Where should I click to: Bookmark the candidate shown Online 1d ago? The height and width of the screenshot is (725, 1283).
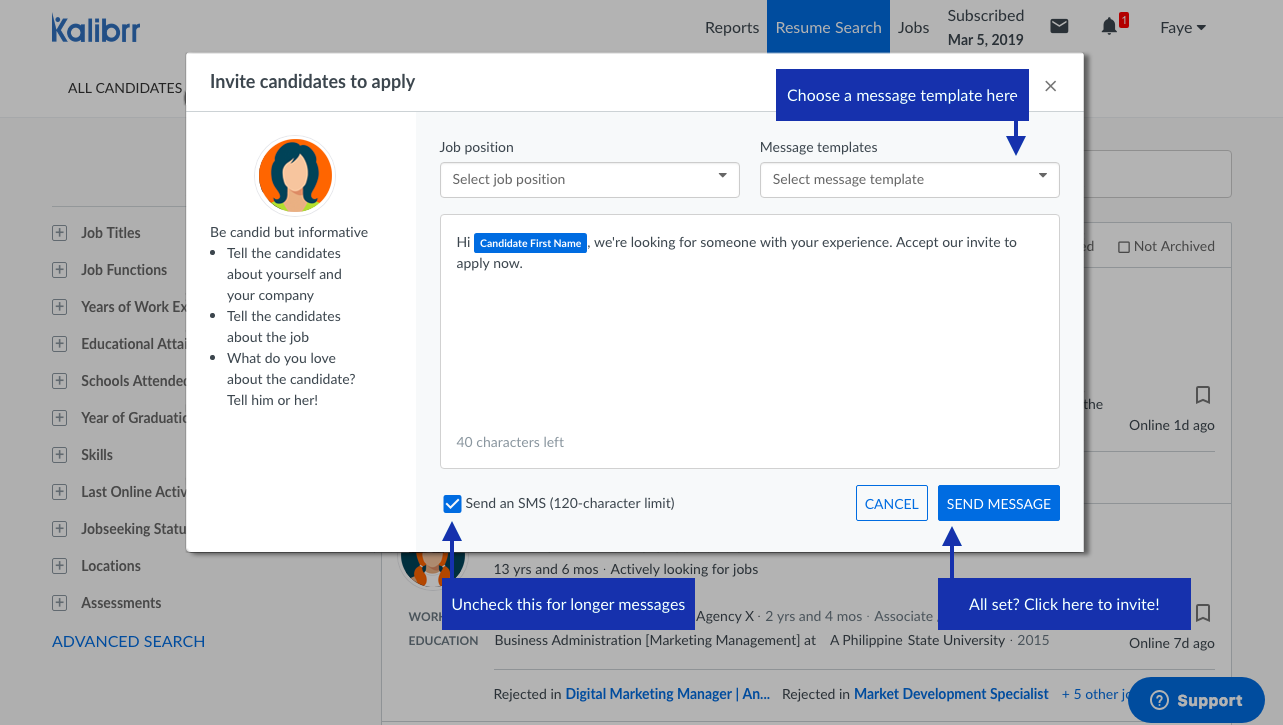(x=1203, y=394)
